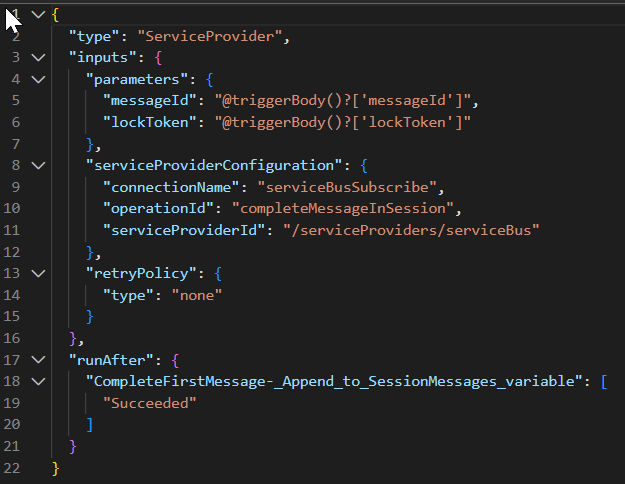Click the closing bracket on line 20
The image size is (625, 484).
point(90,425)
